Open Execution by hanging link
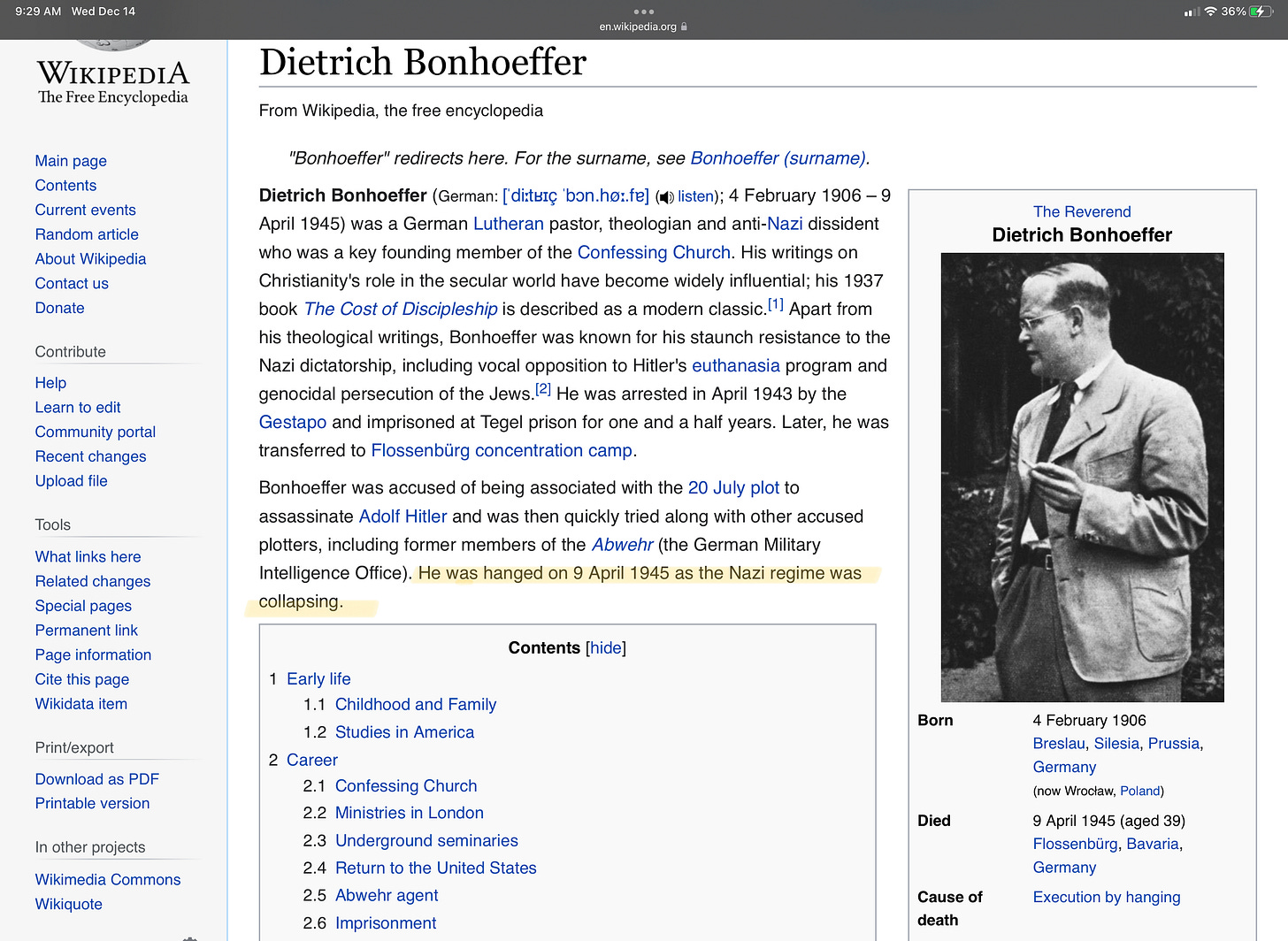1288x941 pixels. pos(1107,898)
